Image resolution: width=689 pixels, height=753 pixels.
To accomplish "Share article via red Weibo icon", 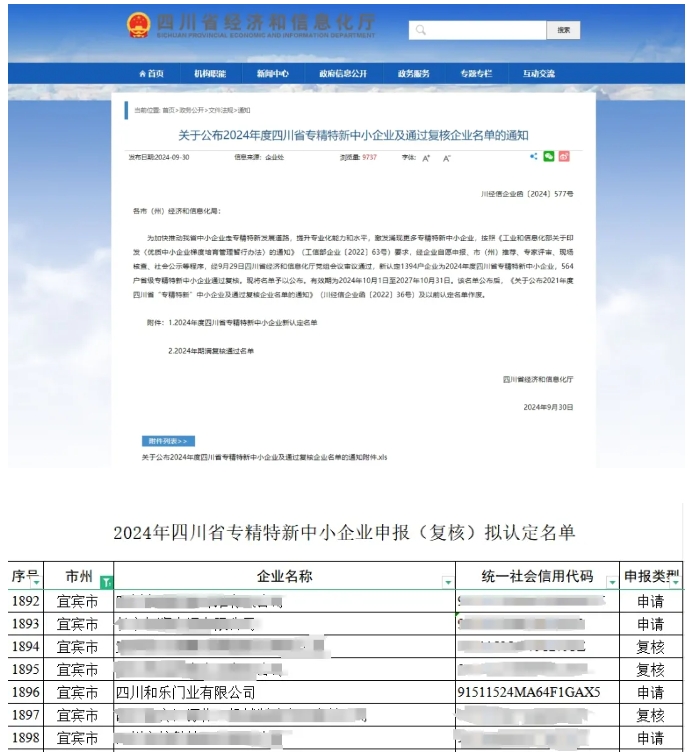I will (564, 157).
